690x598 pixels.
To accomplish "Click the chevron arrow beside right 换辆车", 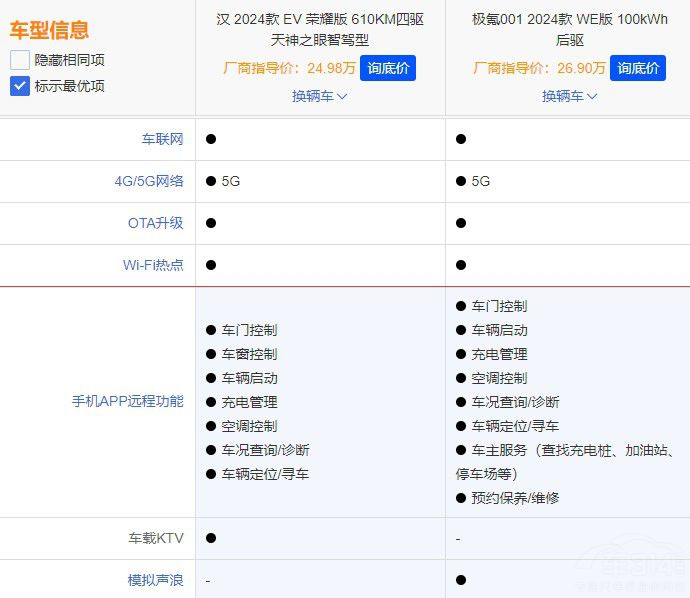I will pyautogui.click(x=592, y=97).
